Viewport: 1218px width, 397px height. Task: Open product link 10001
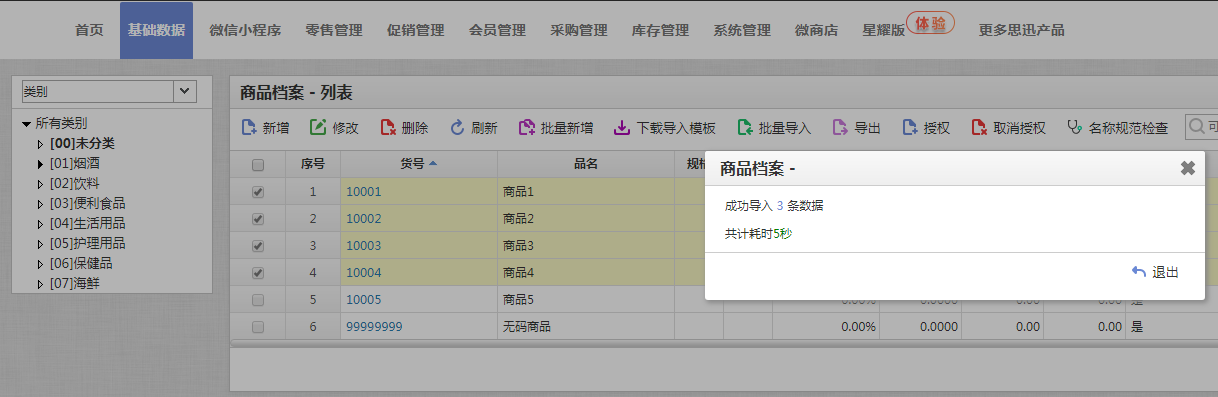pyautogui.click(x=364, y=192)
